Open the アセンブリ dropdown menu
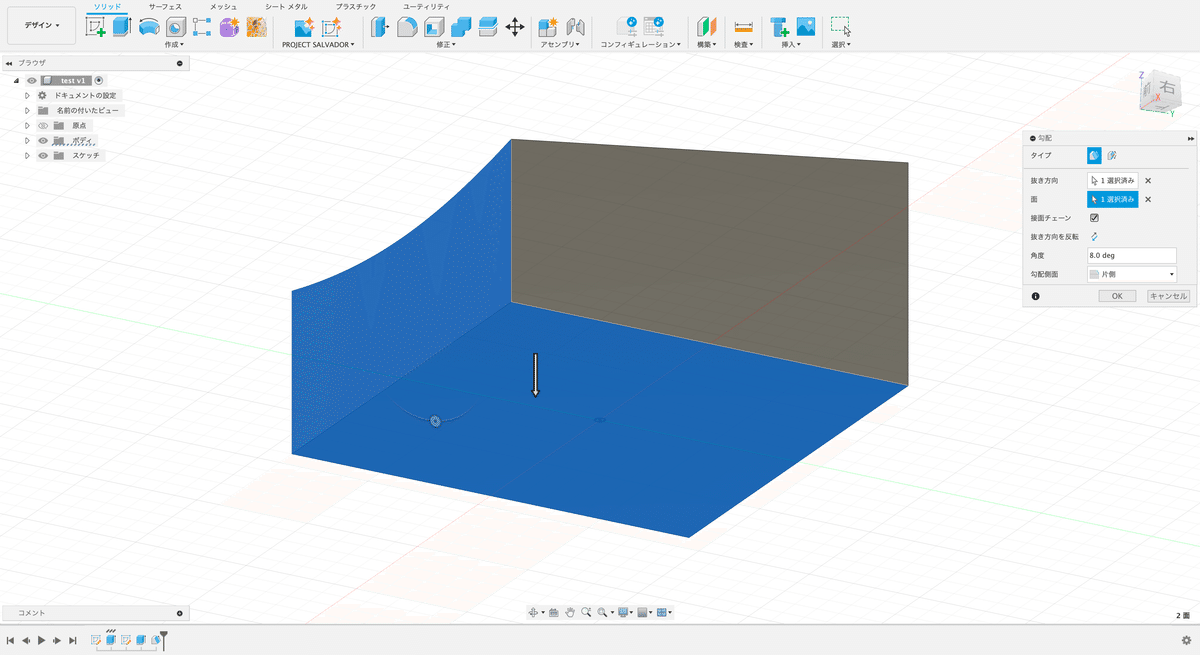 tap(561, 45)
